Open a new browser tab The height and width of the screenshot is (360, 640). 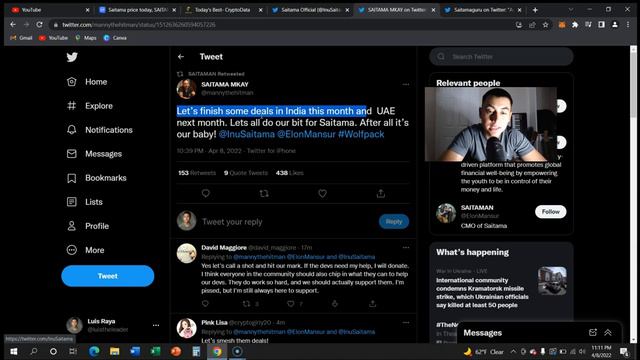[x=535, y=10]
